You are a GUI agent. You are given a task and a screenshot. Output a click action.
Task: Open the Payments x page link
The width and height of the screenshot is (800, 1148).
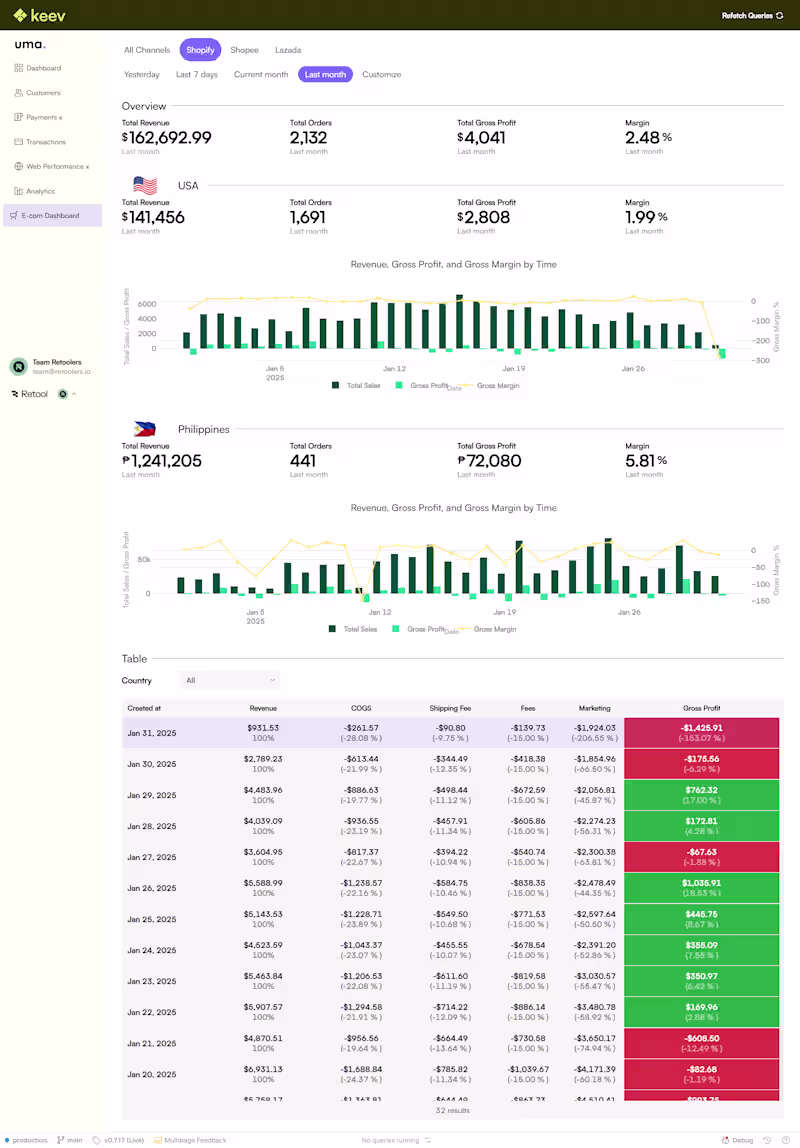coord(44,117)
